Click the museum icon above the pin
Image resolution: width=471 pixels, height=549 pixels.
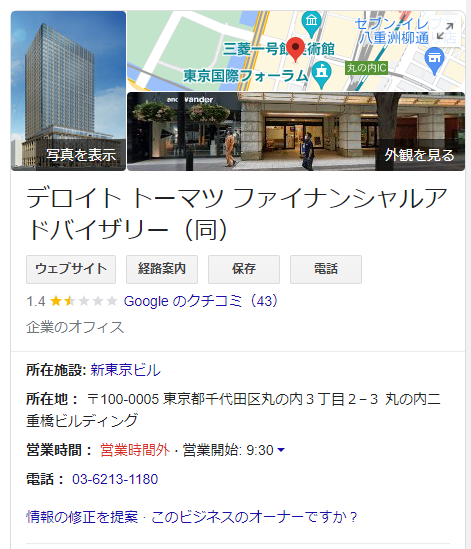[311, 23]
